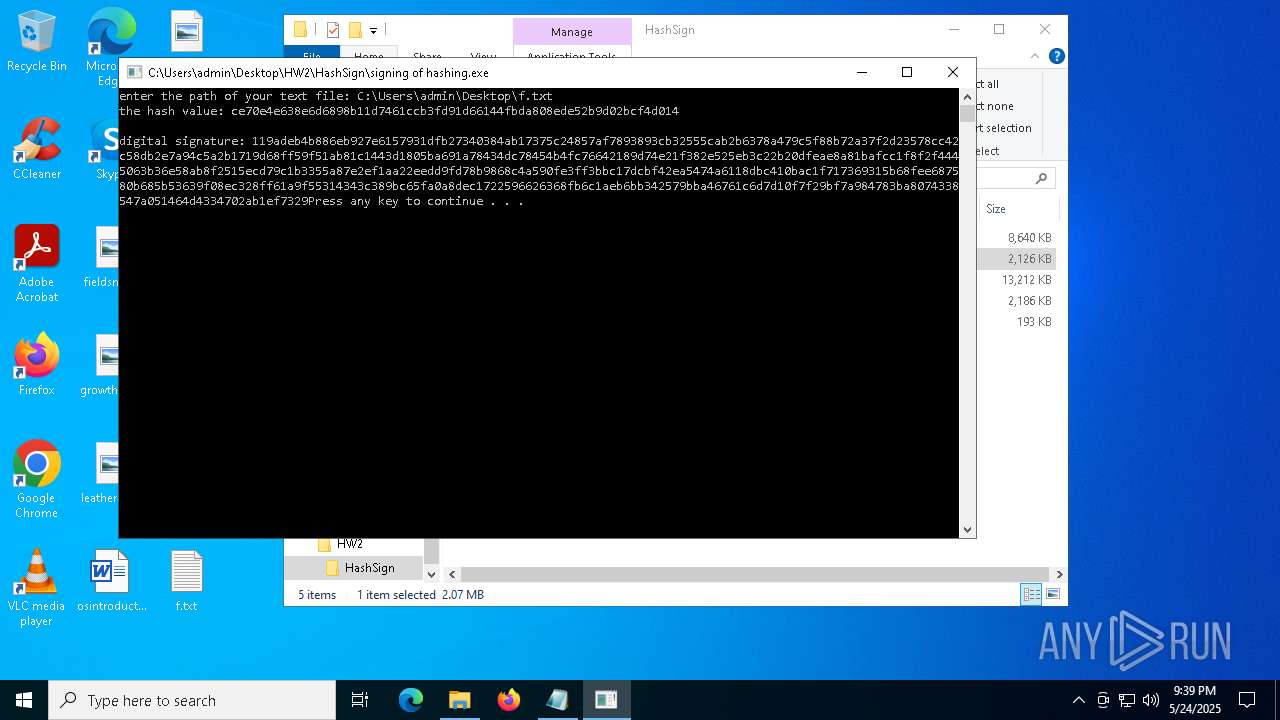
Task: Click the network icon in the system tray
Action: (x=1127, y=700)
